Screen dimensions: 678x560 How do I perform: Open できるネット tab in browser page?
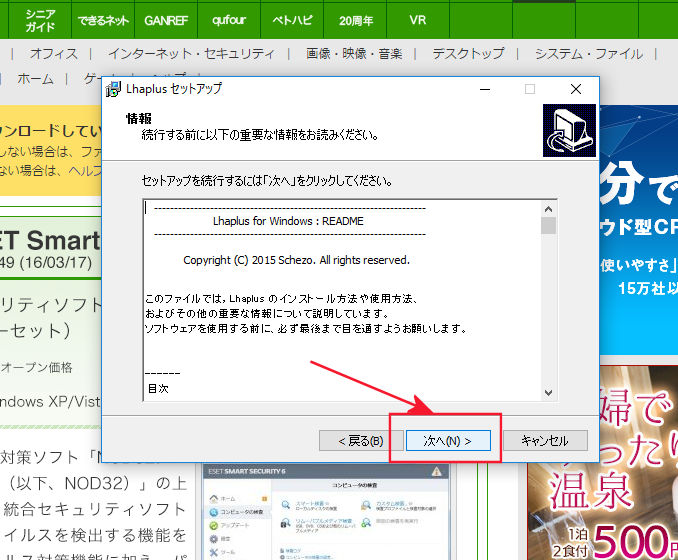pos(103,20)
